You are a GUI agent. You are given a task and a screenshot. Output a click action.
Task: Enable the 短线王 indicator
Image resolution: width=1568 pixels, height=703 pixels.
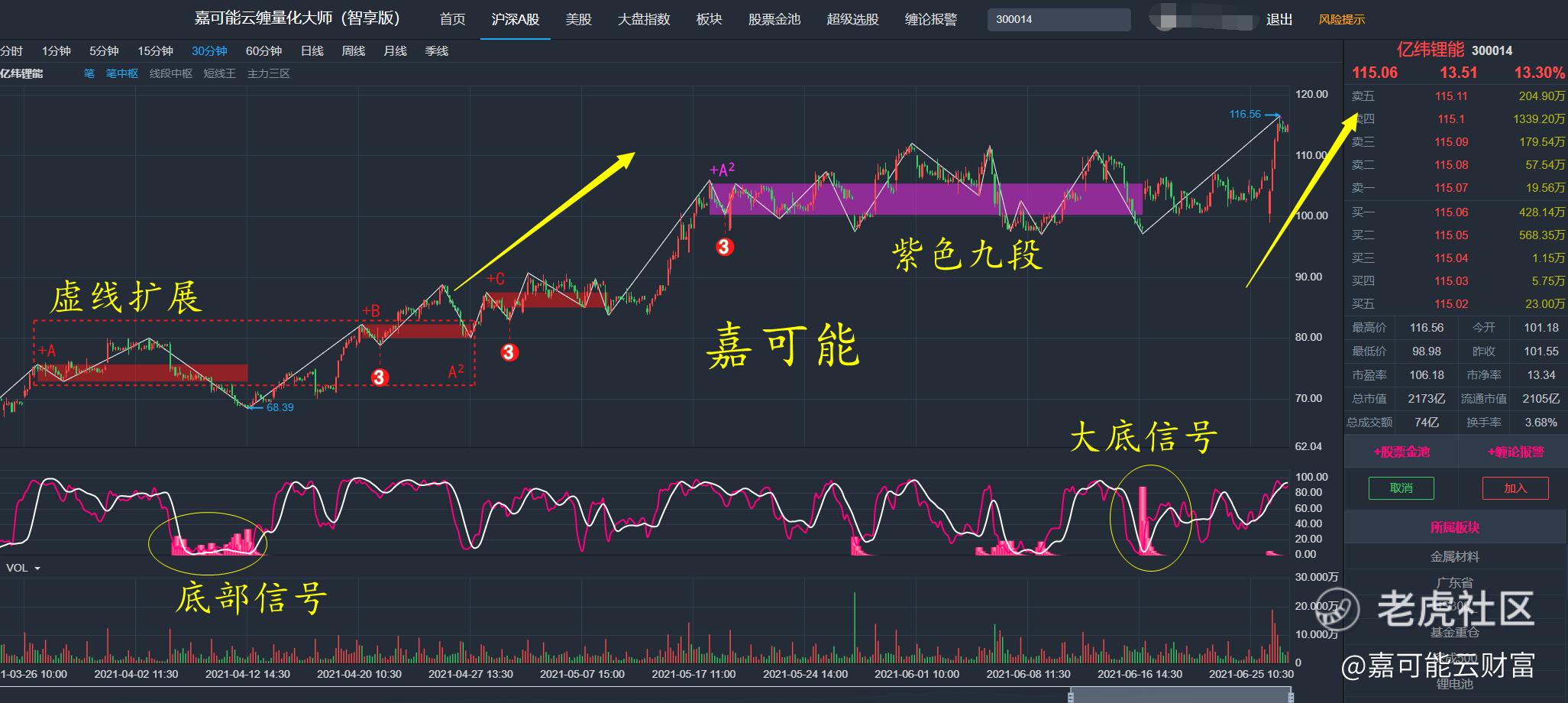click(220, 73)
